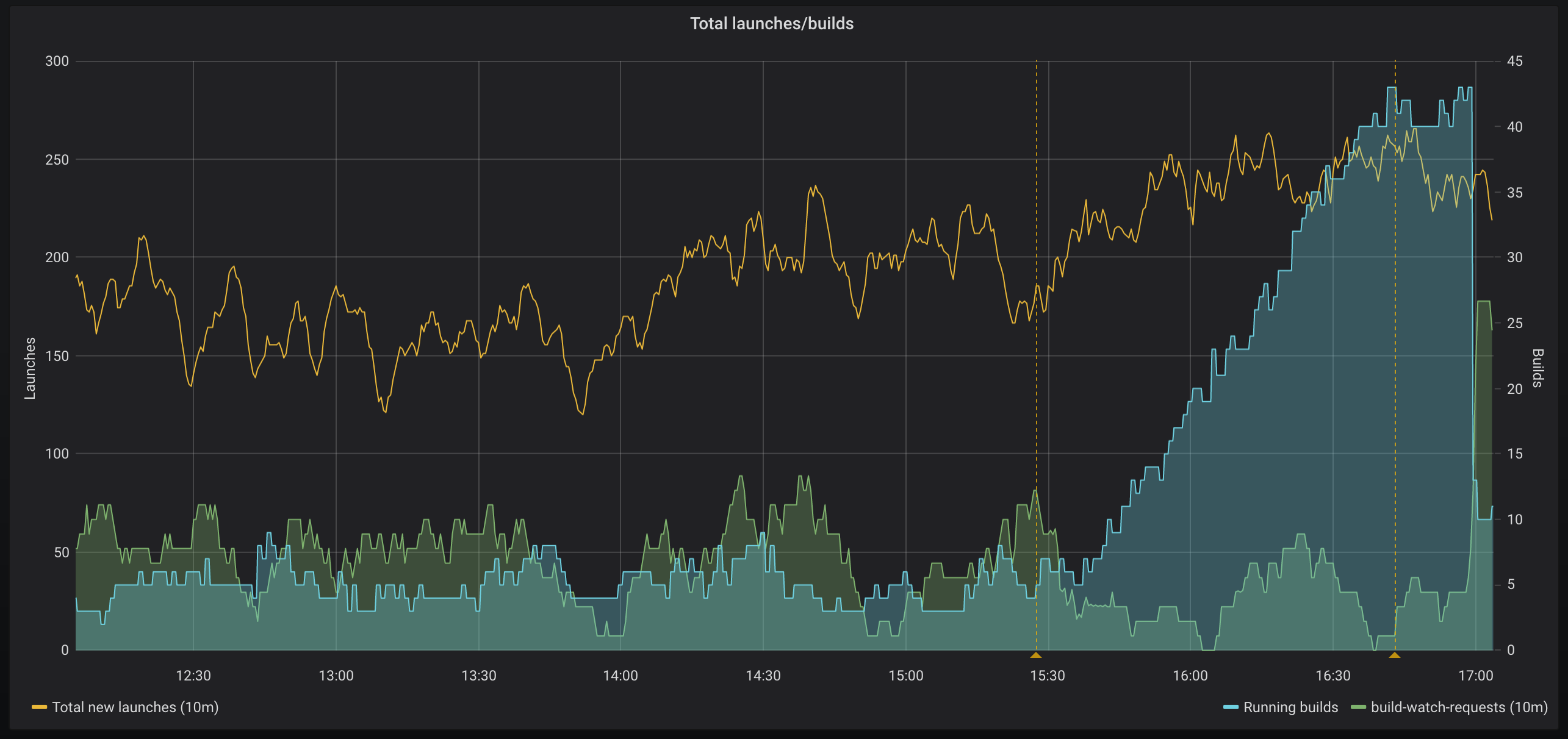The width and height of the screenshot is (1568, 739).
Task: Click the Launches left axis title
Action: (x=29, y=368)
